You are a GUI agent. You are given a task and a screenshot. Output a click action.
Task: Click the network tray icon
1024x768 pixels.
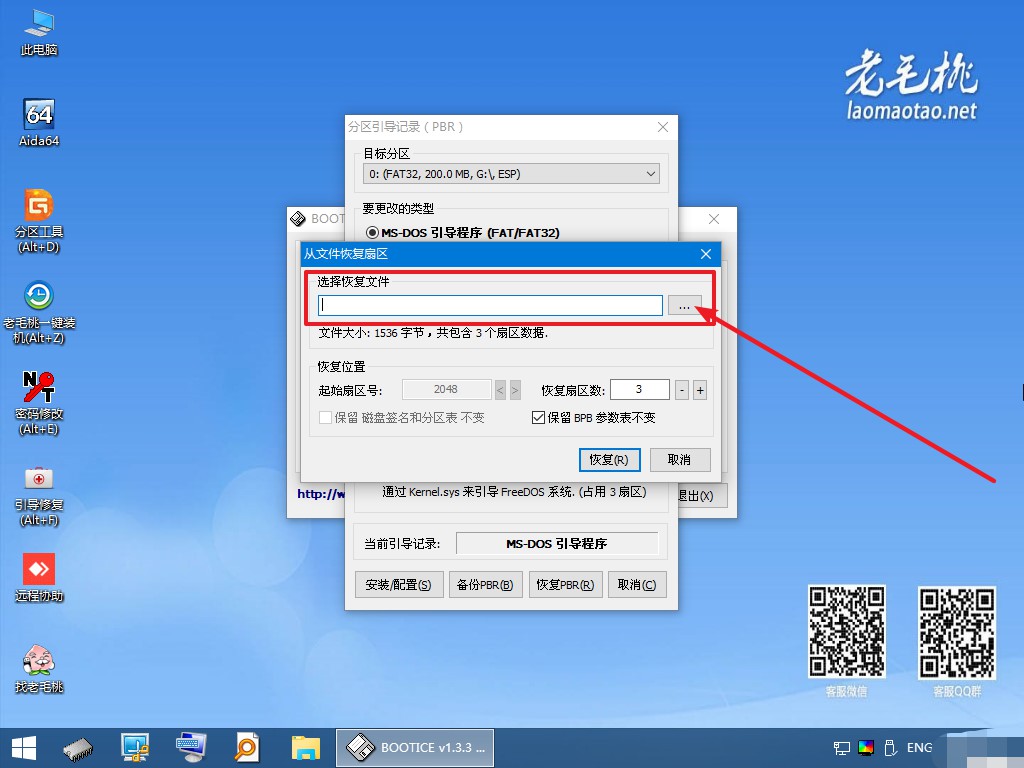coord(842,748)
